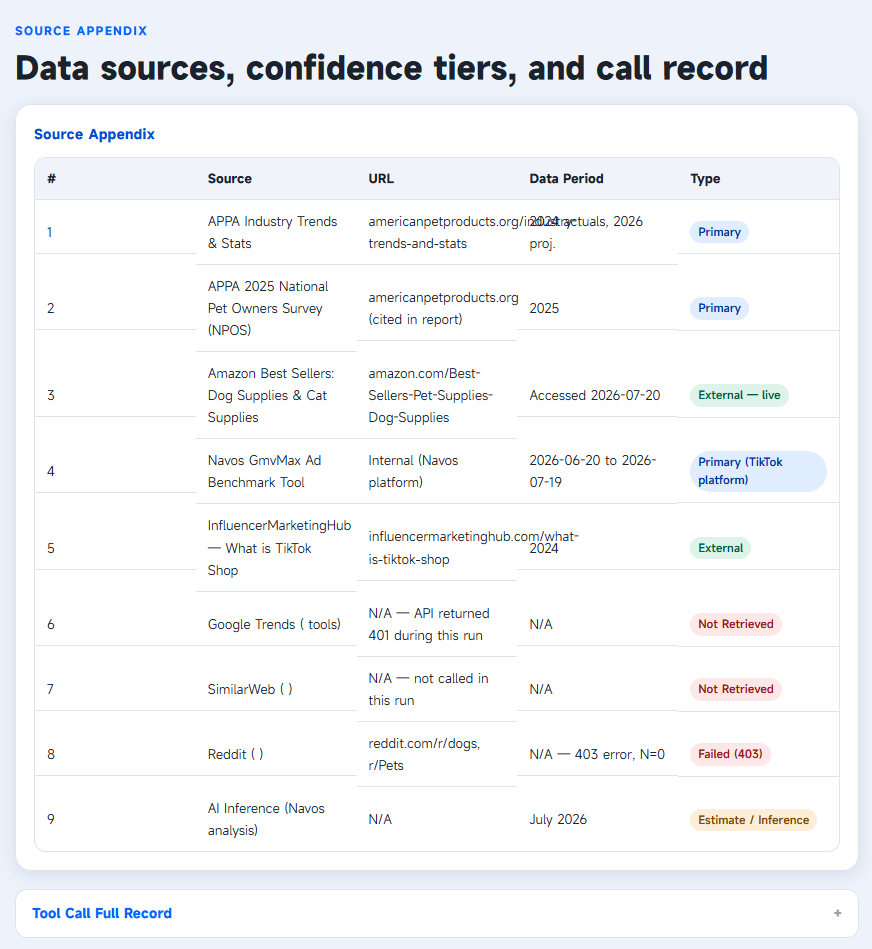The width and height of the screenshot is (872, 949).
Task: Click the Accessed 2026-07-20 cell
Action: 595,395
